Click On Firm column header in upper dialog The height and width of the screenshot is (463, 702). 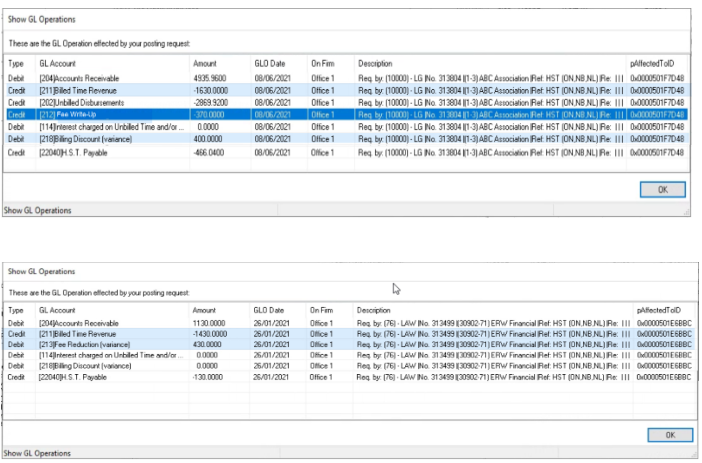point(323,64)
